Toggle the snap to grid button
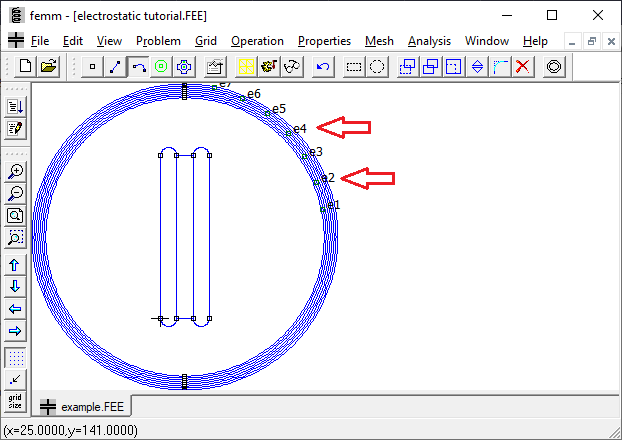Screen dimensions: 622x440 point(16,379)
